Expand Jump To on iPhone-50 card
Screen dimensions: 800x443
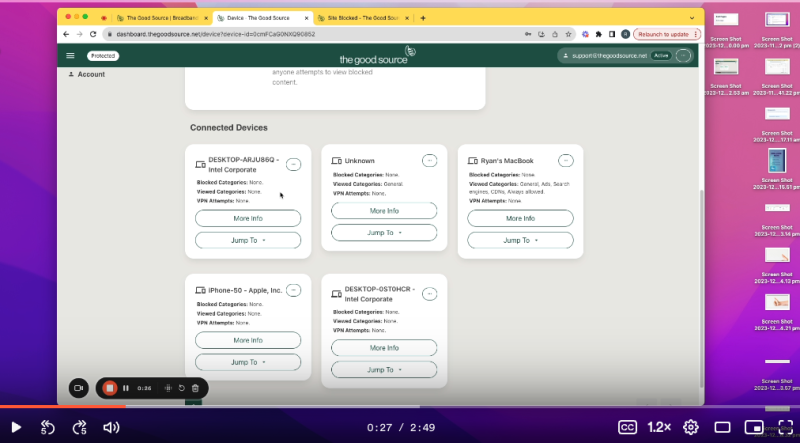click(x=248, y=362)
